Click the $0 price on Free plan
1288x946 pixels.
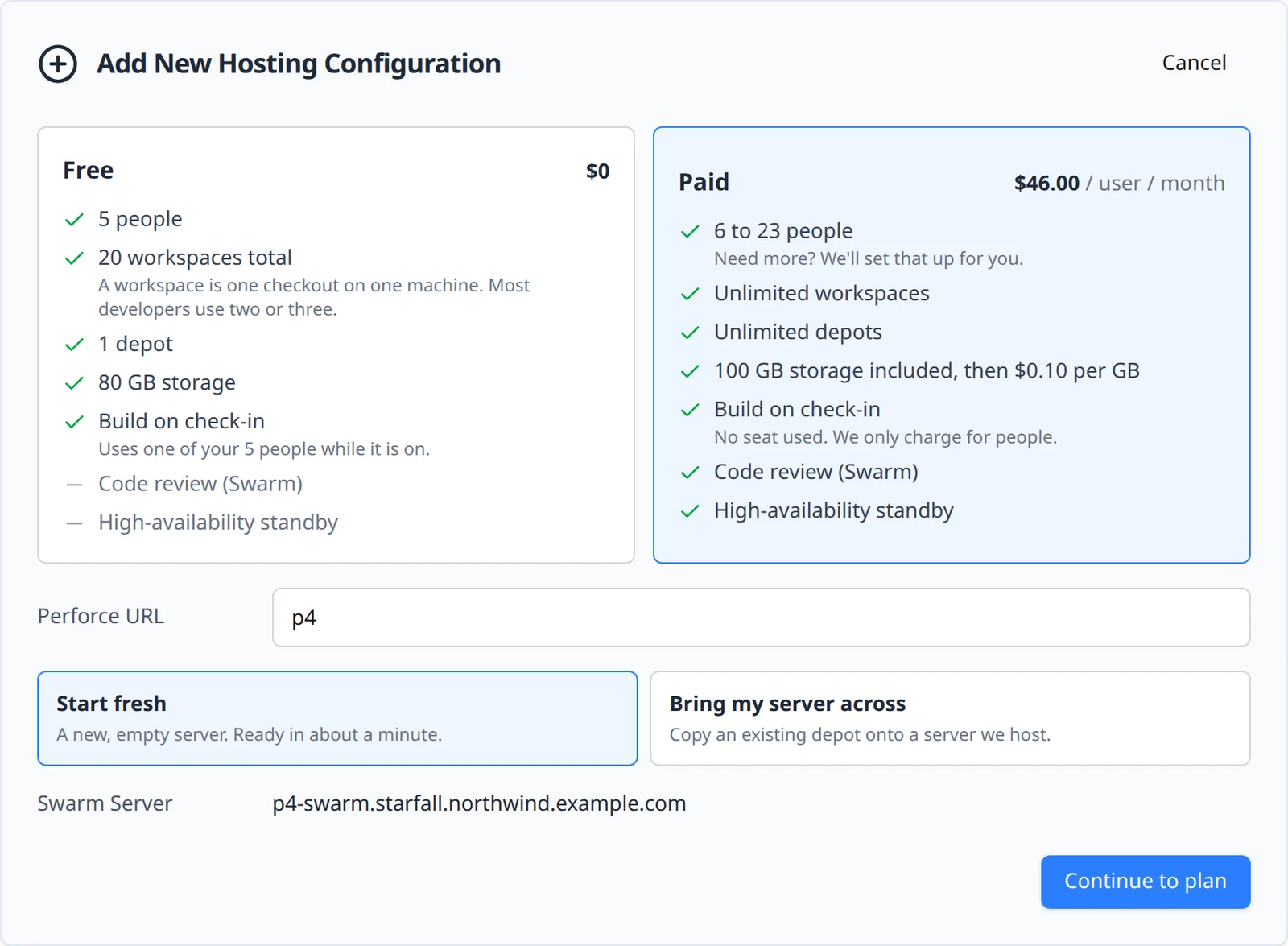pyautogui.click(x=597, y=171)
